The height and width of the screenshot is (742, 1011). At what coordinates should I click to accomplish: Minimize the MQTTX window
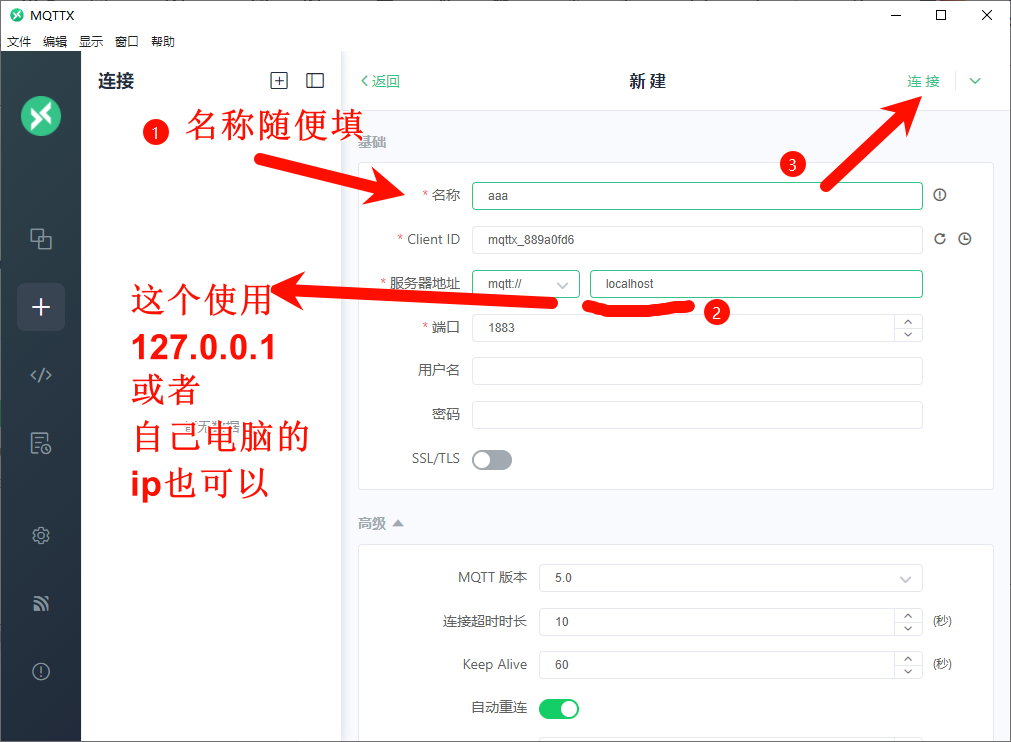(896, 15)
